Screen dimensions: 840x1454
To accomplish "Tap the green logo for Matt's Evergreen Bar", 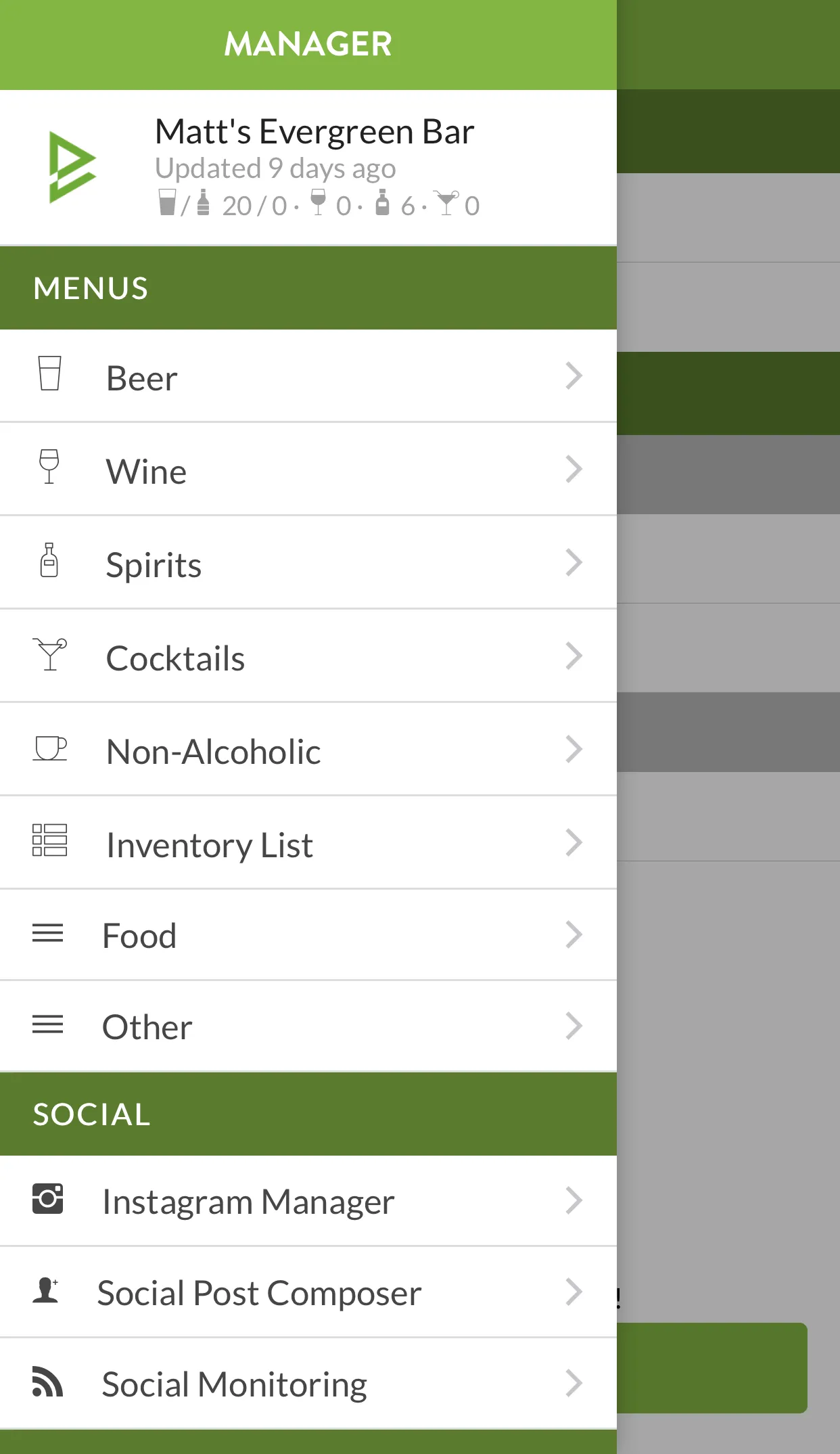I will click(x=72, y=167).
